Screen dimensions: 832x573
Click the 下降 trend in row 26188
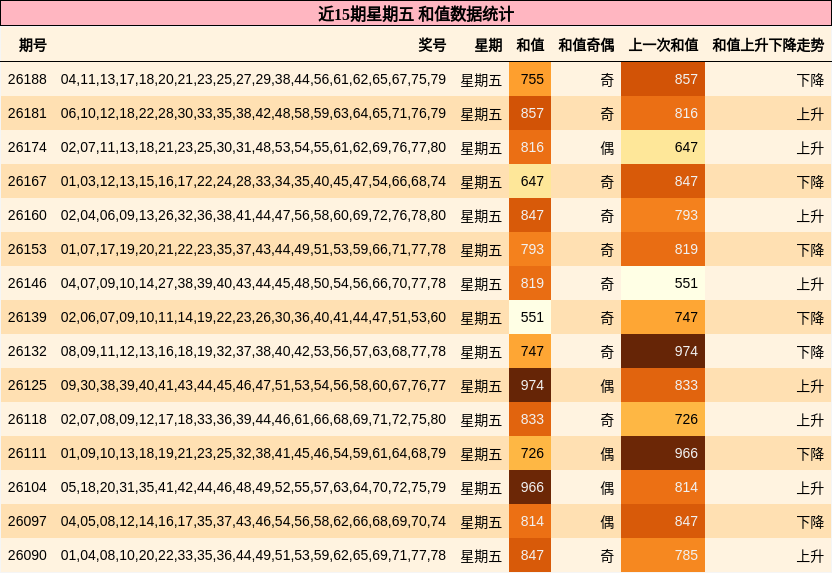tap(810, 80)
